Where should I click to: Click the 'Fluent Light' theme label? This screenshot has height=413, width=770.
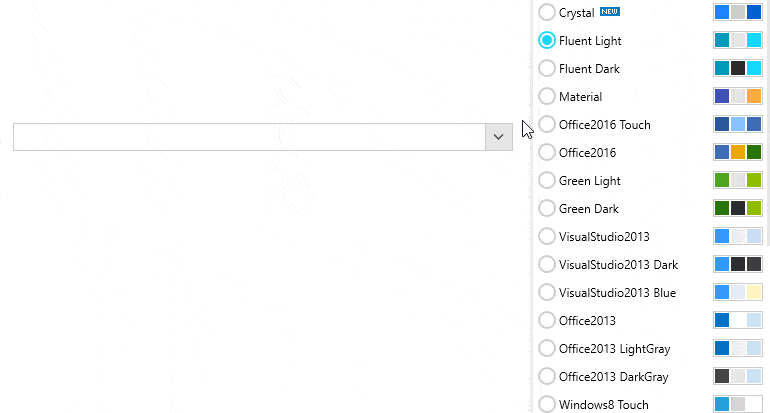point(590,41)
